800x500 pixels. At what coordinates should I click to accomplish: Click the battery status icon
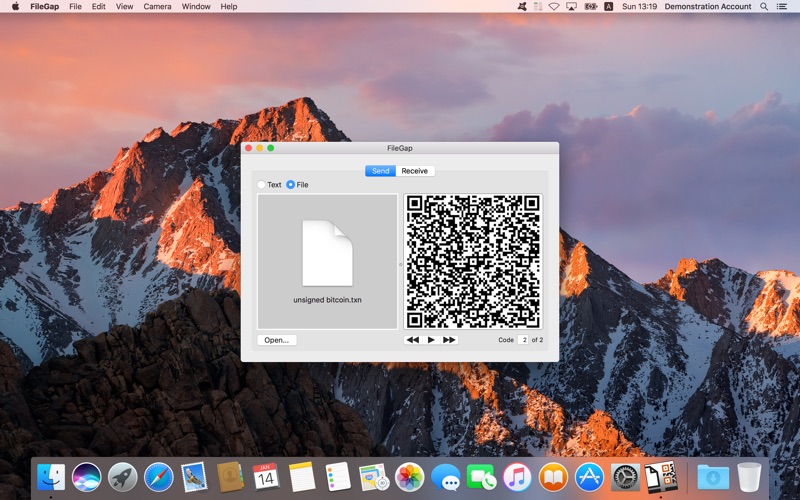click(591, 7)
